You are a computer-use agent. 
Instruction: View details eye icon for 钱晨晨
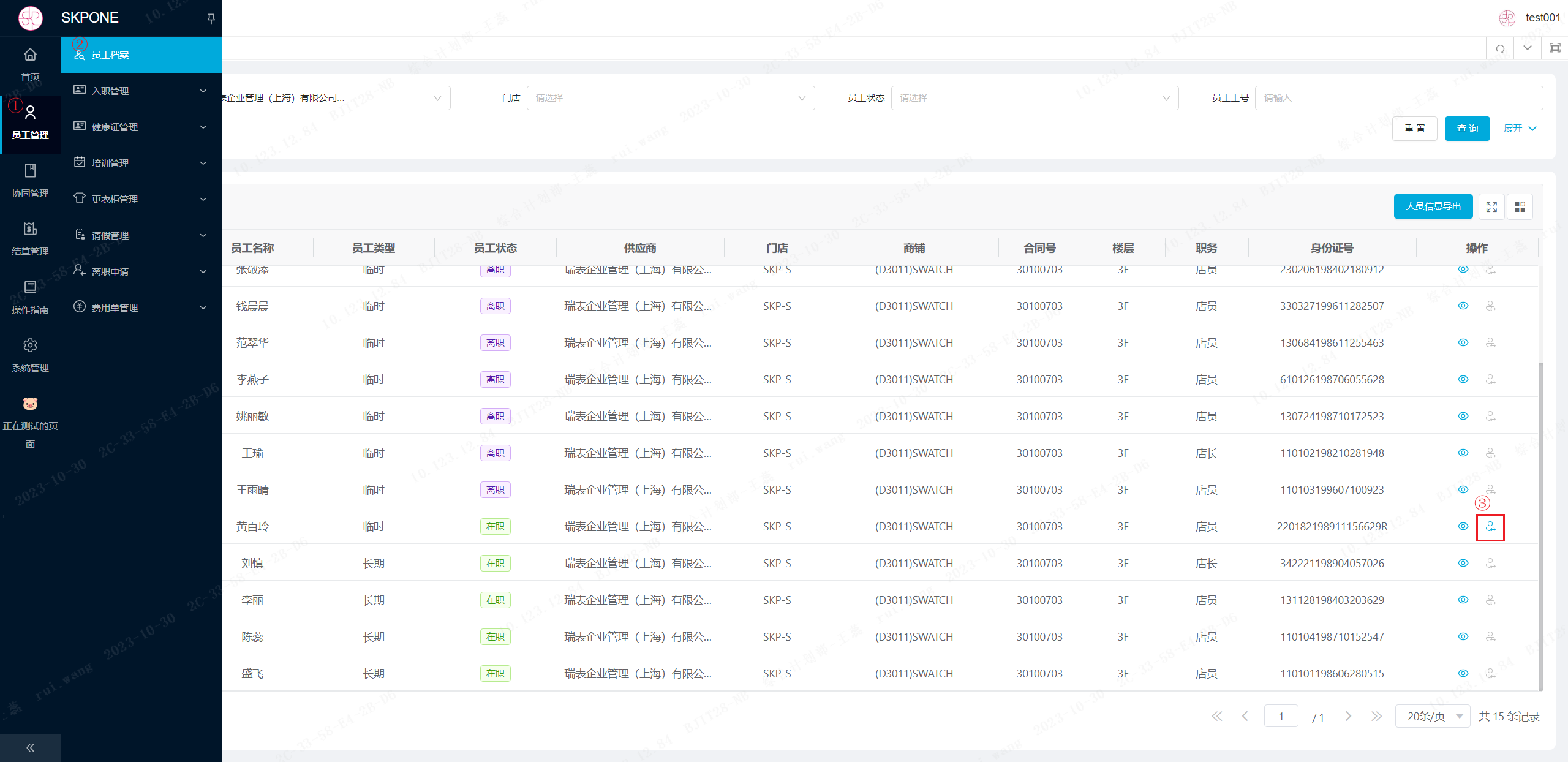coord(1463,306)
